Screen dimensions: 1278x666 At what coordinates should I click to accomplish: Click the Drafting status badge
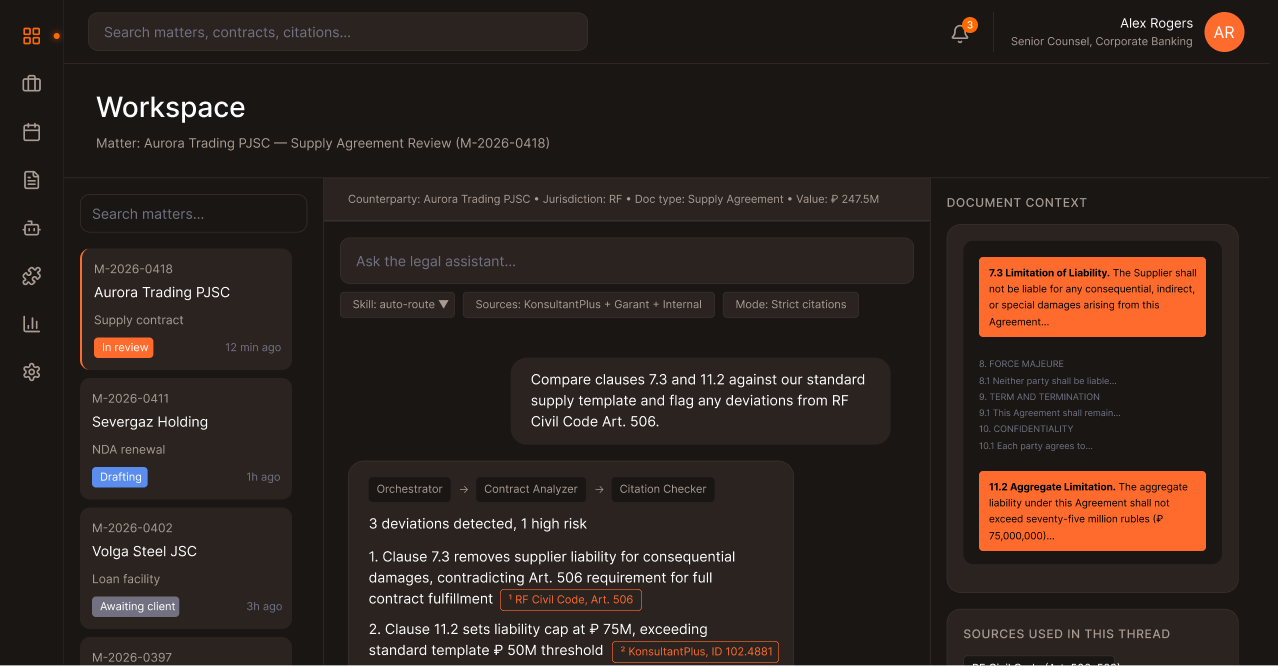point(120,477)
